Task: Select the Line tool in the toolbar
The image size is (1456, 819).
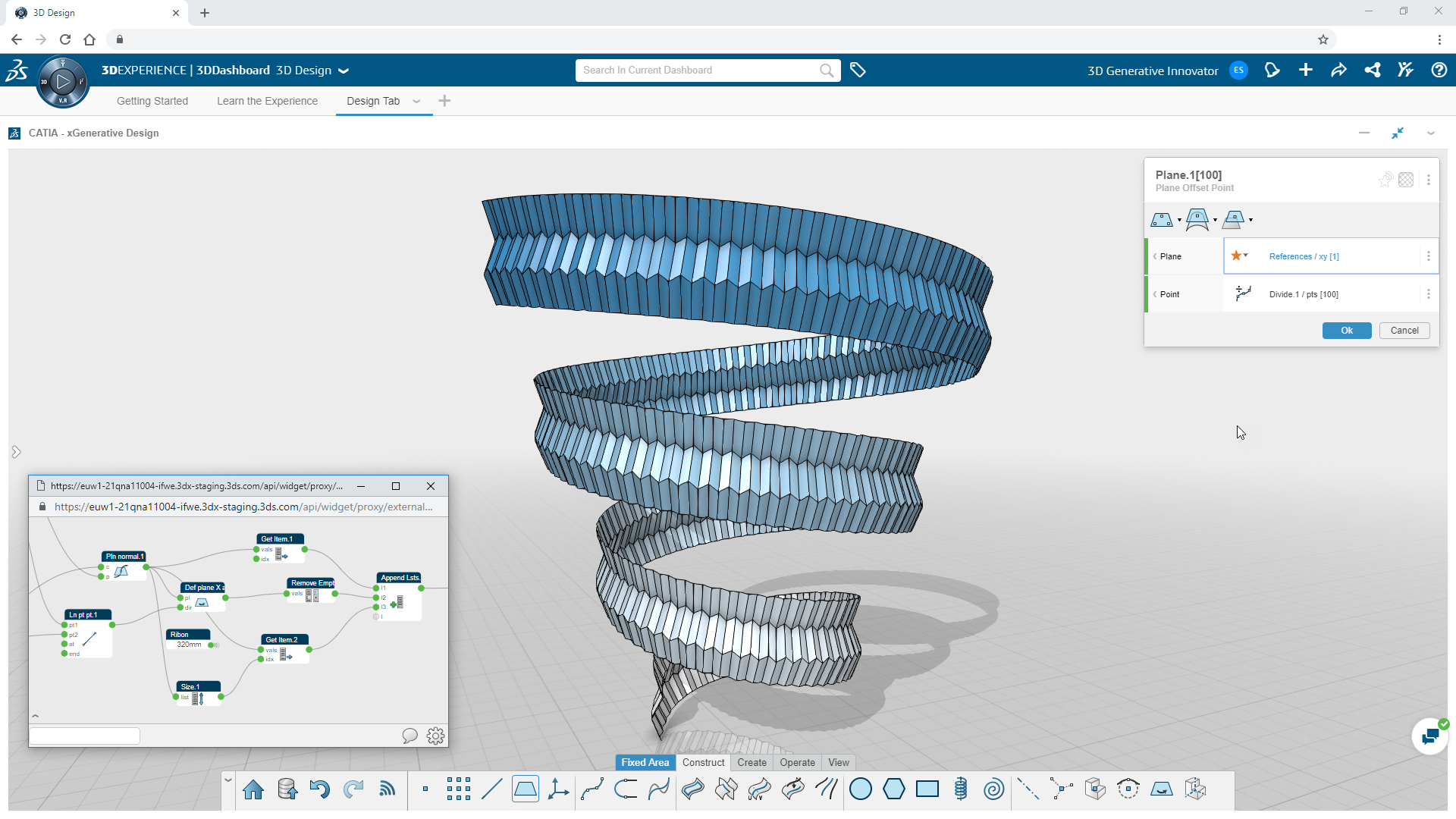Action: [492, 789]
